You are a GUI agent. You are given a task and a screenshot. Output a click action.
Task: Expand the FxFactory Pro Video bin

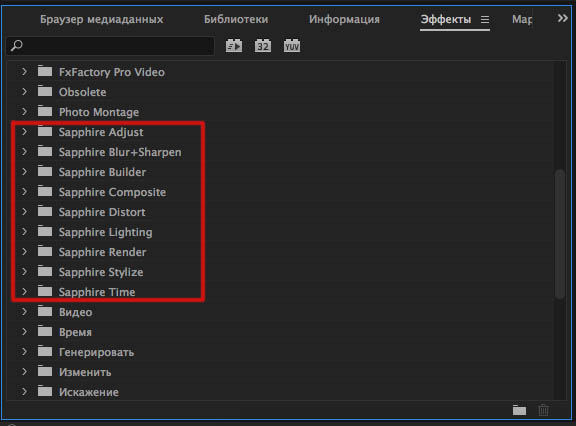click(x=24, y=71)
